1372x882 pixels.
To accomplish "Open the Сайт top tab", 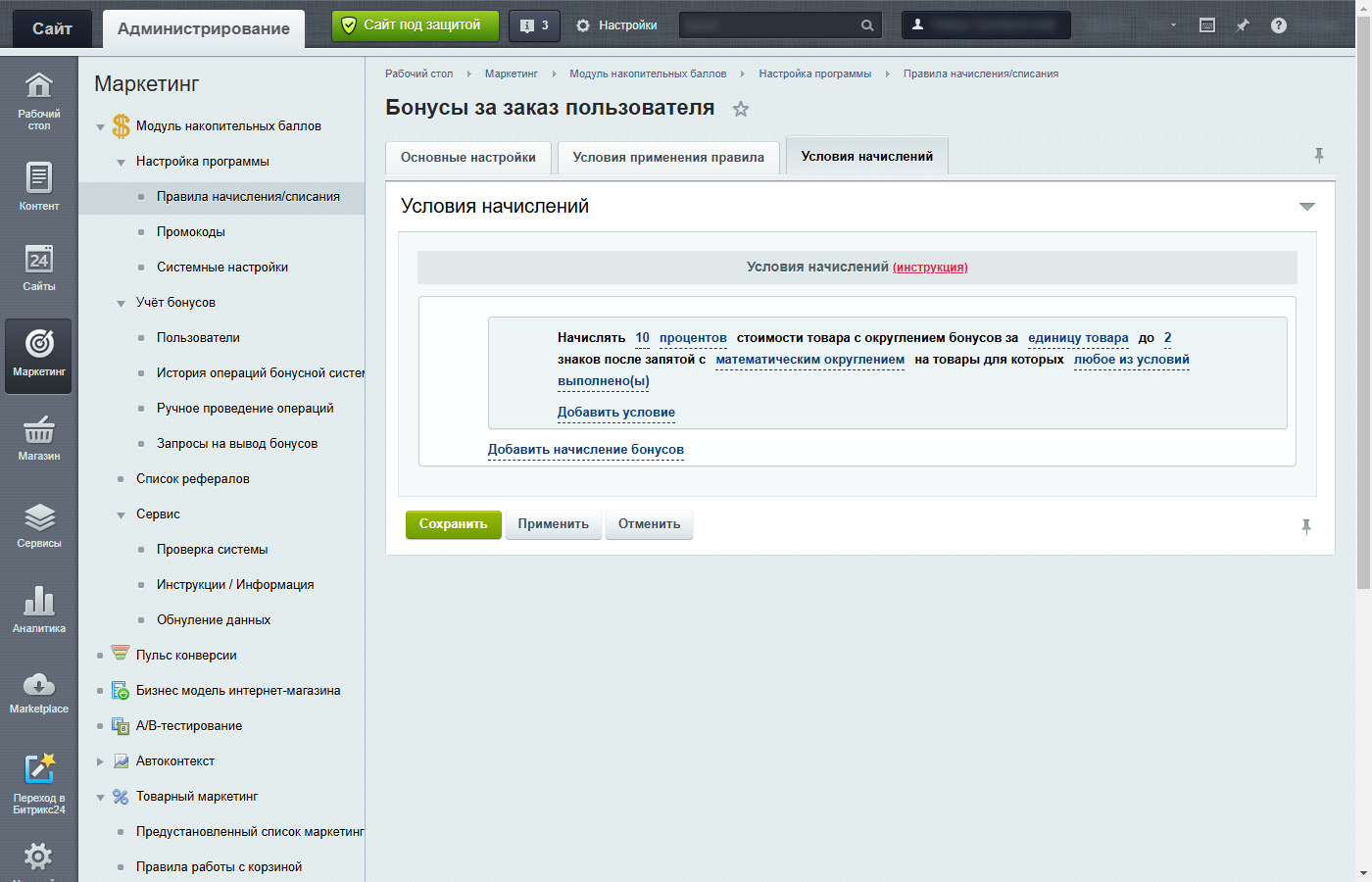I will tap(52, 28).
